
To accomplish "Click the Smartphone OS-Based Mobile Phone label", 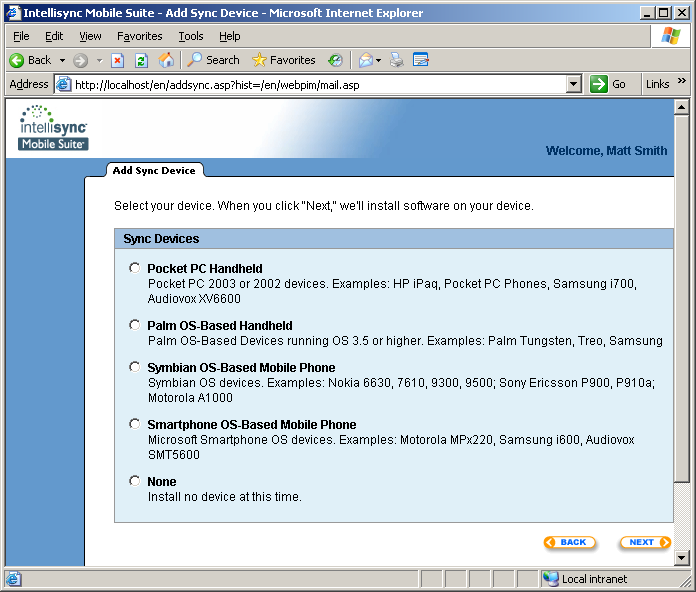I will click(x=252, y=425).
